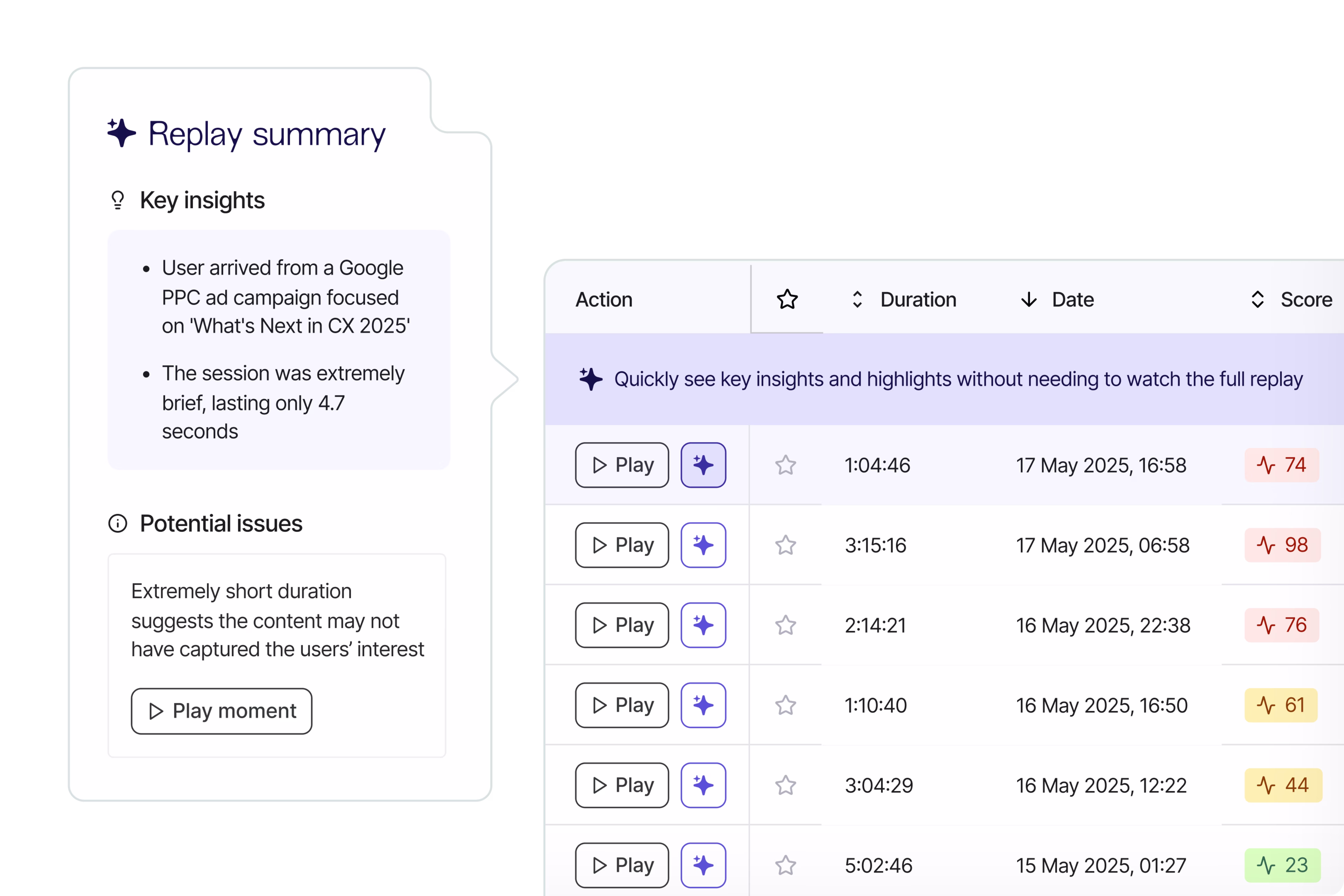Open AI summary for the 5:02:46 replay
The height and width of the screenshot is (896, 1344).
pos(703,864)
